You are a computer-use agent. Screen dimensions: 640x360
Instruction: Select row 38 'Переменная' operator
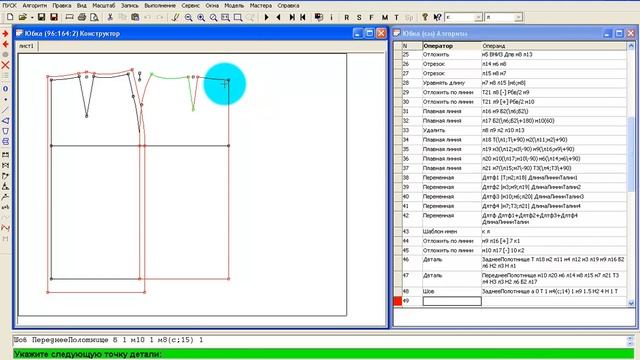(451, 178)
